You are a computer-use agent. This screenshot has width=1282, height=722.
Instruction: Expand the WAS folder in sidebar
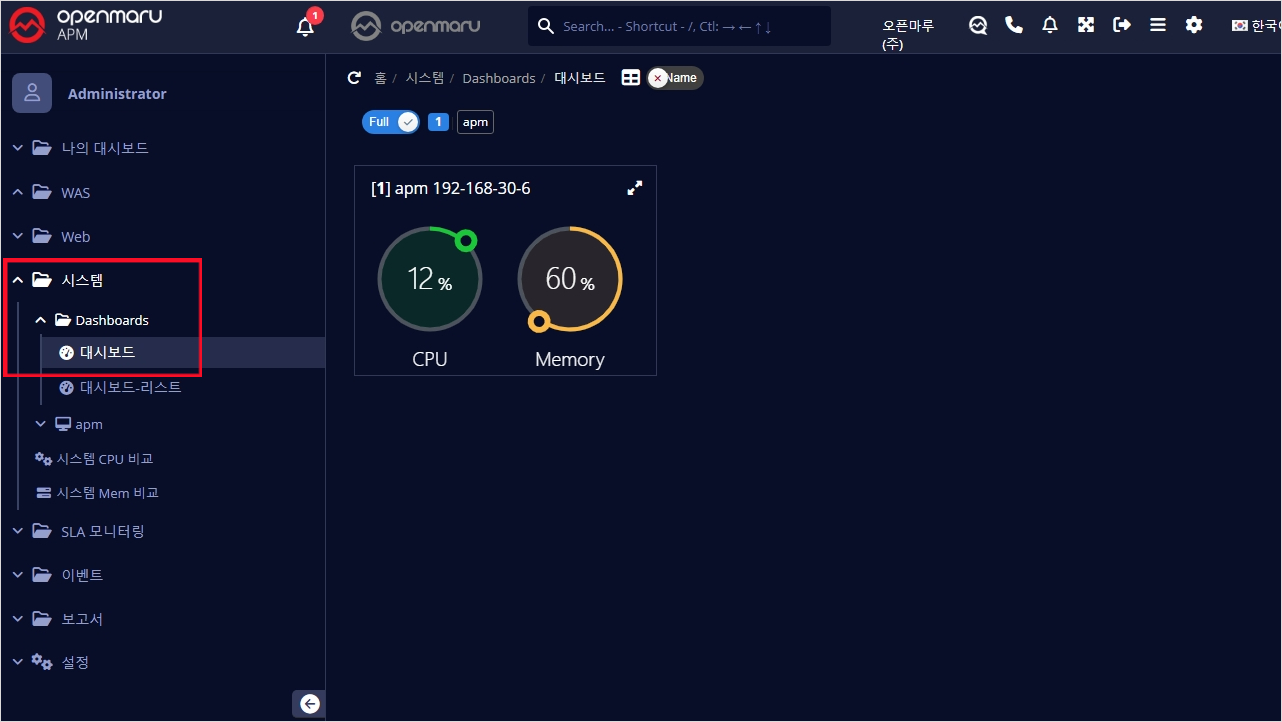coord(75,192)
